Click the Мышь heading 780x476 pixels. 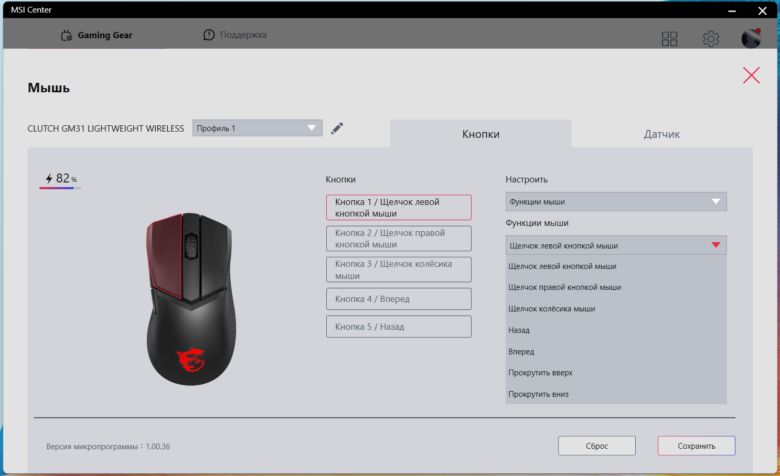[x=49, y=88]
